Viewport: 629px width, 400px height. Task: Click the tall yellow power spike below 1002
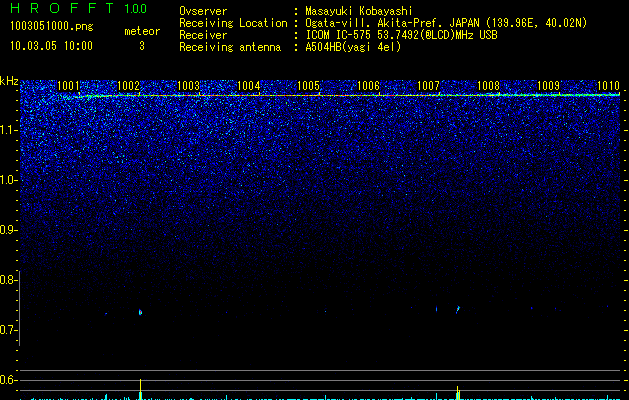140,389
